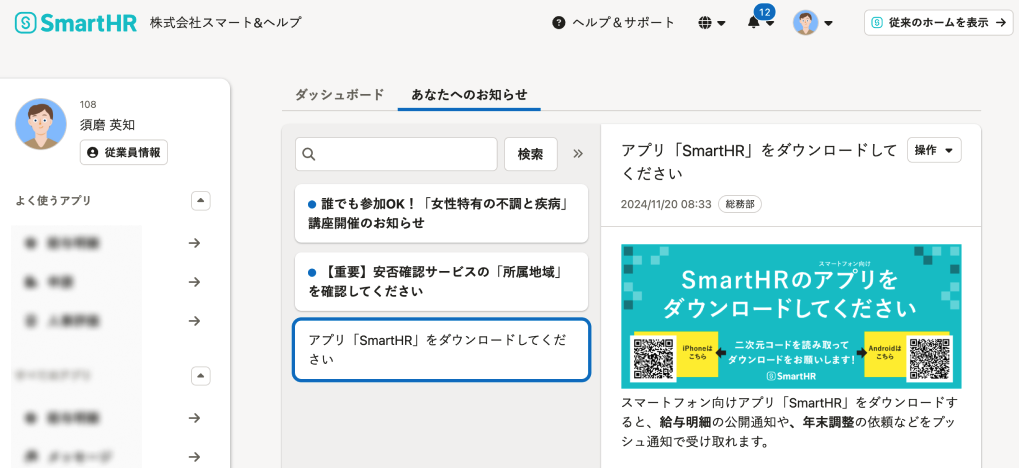Open the user avatar account menu
Image resolution: width=1019 pixels, height=468 pixels.
[813, 23]
